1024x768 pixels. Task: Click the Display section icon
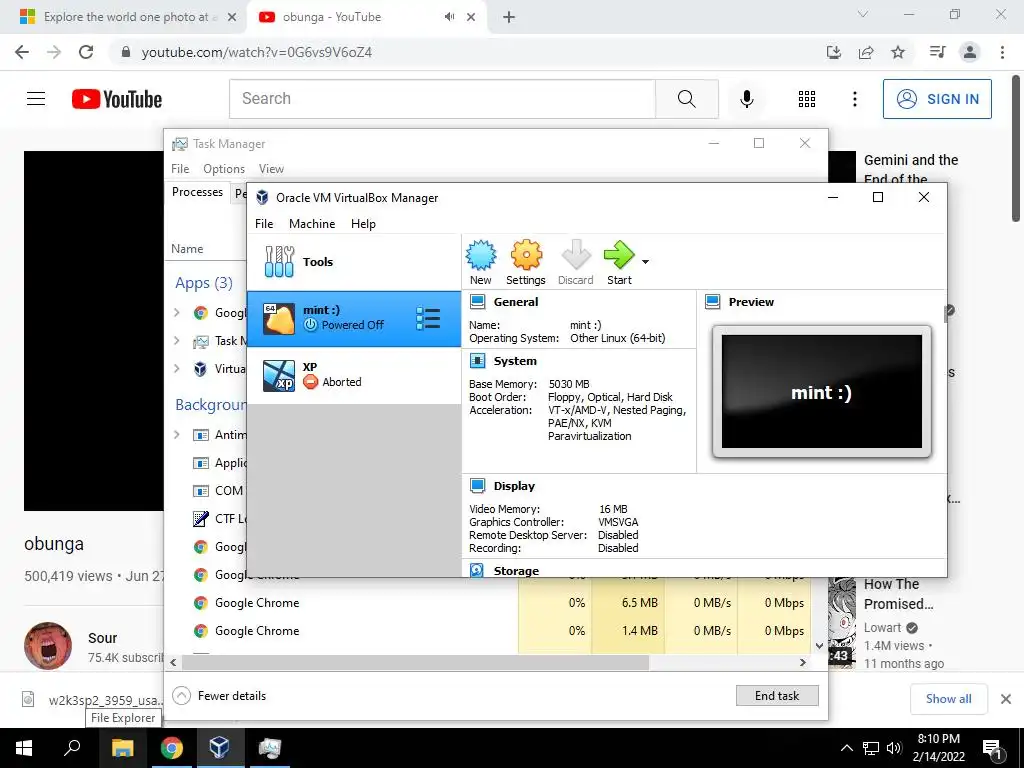pos(477,485)
